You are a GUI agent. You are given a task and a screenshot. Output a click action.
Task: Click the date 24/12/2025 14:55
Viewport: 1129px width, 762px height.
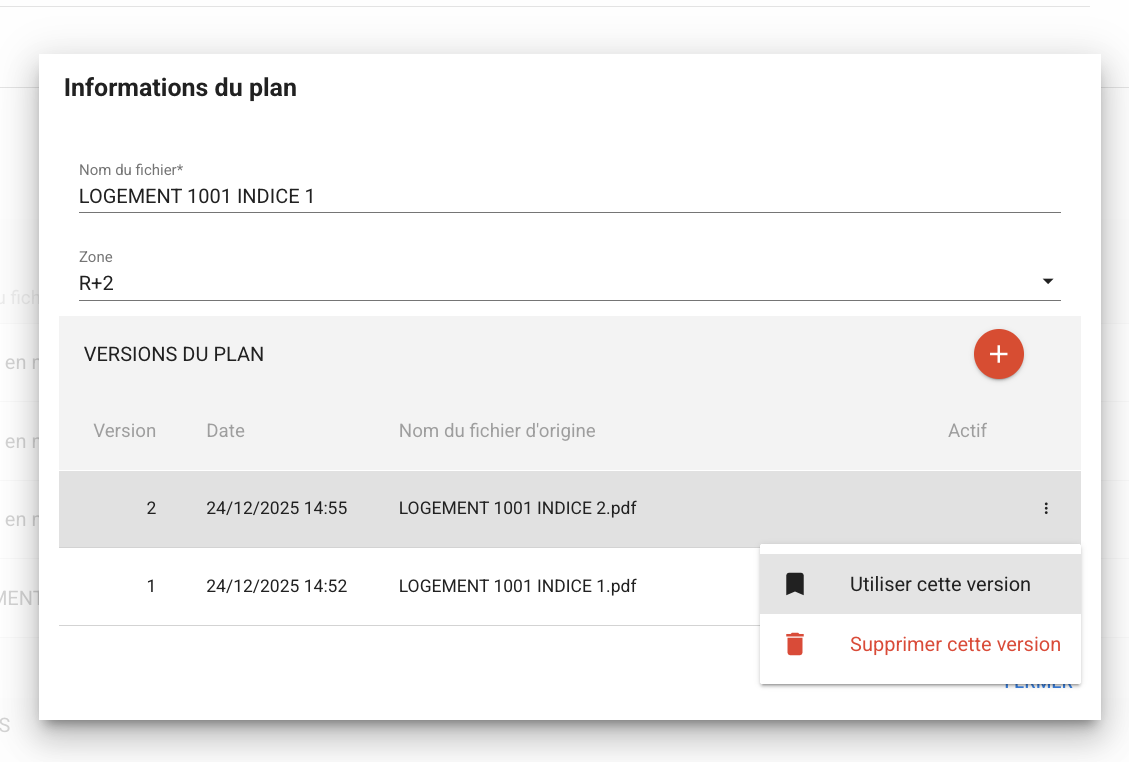tap(276, 508)
